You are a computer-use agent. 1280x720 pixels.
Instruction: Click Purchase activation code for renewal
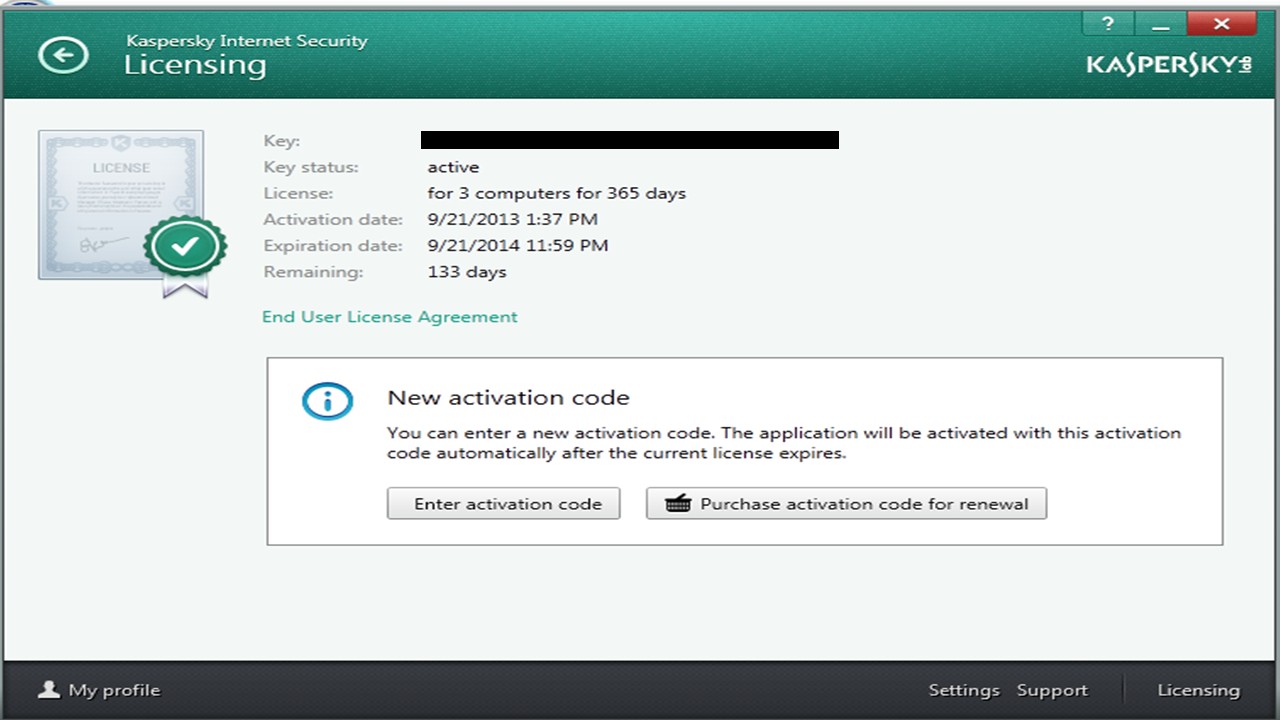(846, 504)
